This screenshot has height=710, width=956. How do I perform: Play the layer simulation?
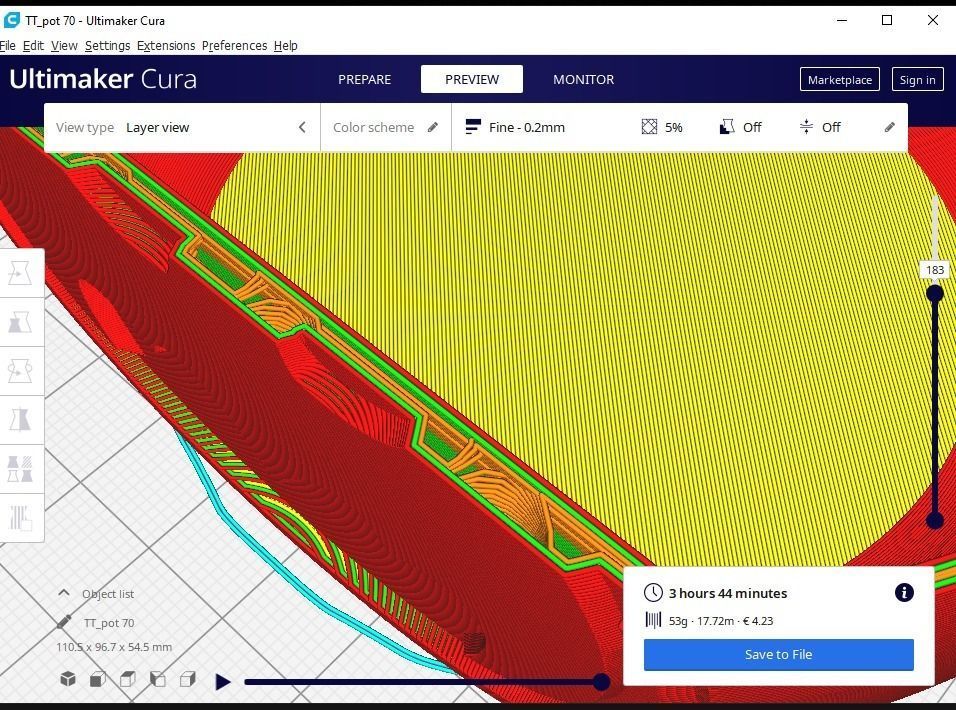[223, 681]
